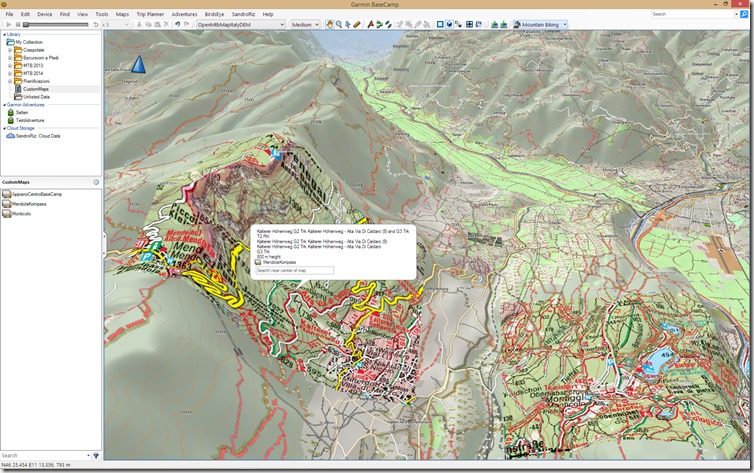Switch to 3D map view icon
This screenshot has width=754, height=473.
[449, 24]
